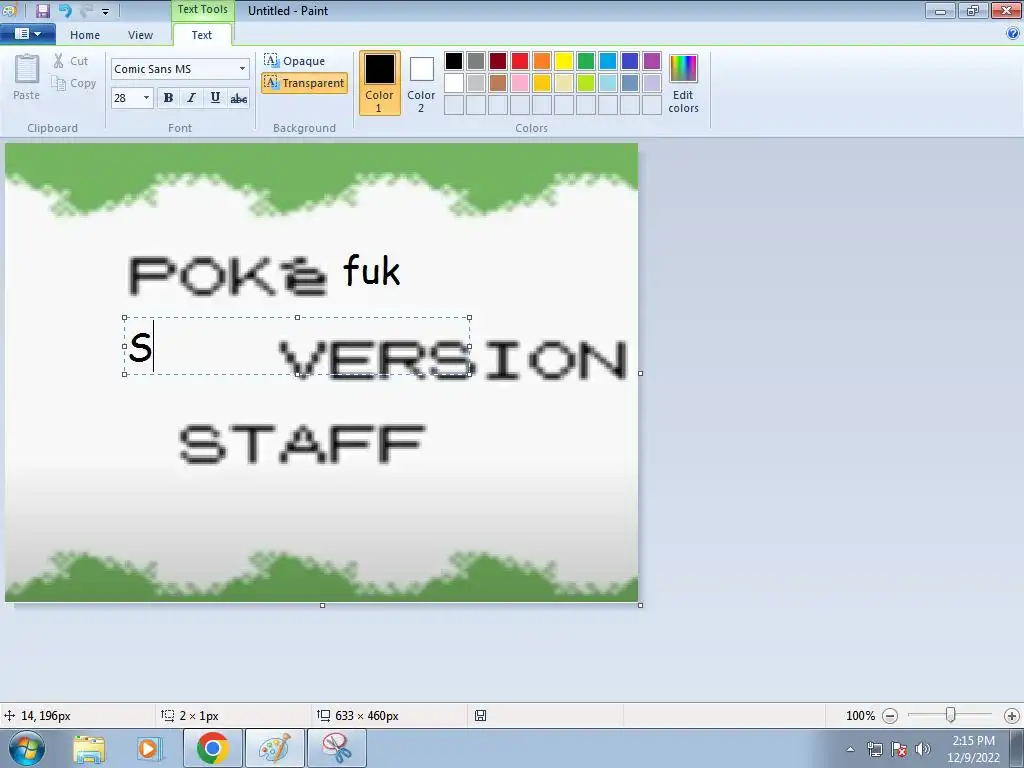Pick the red color swatch
Image resolution: width=1024 pixels, height=768 pixels.
[x=520, y=61]
